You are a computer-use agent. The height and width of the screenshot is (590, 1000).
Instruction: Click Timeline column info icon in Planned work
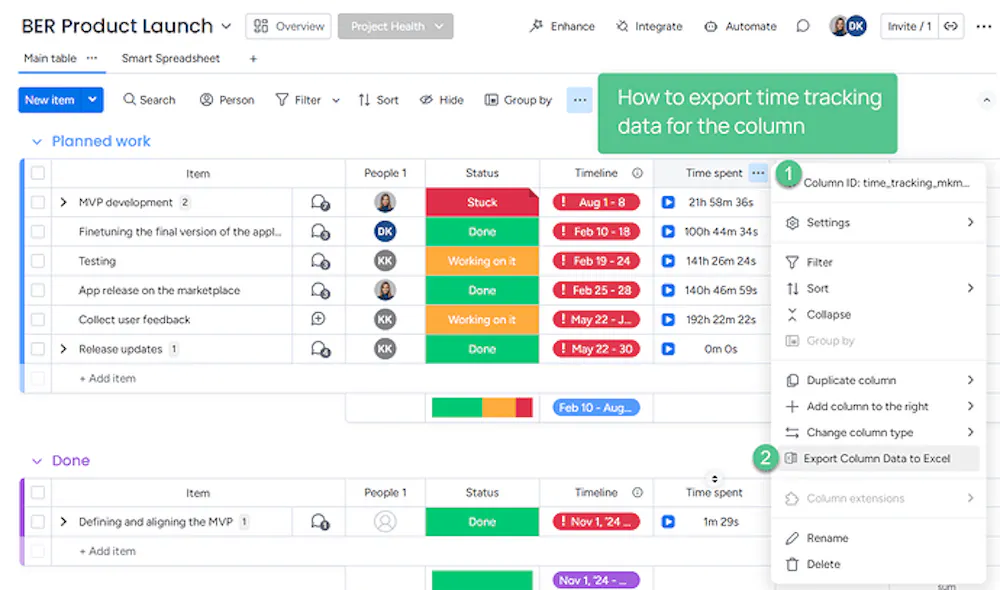point(637,173)
